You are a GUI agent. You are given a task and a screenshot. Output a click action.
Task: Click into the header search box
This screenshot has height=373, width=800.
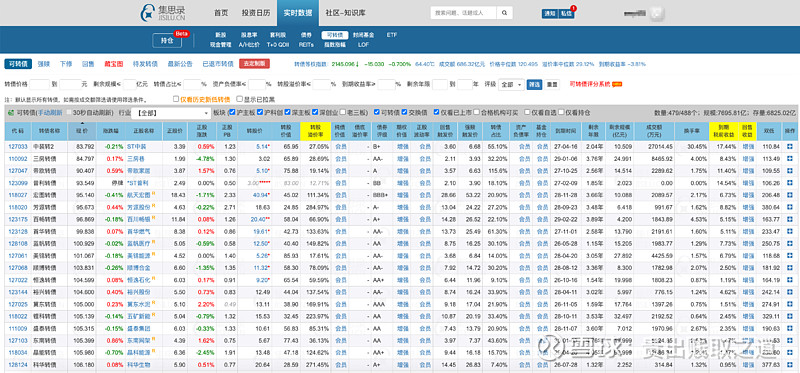463,13
